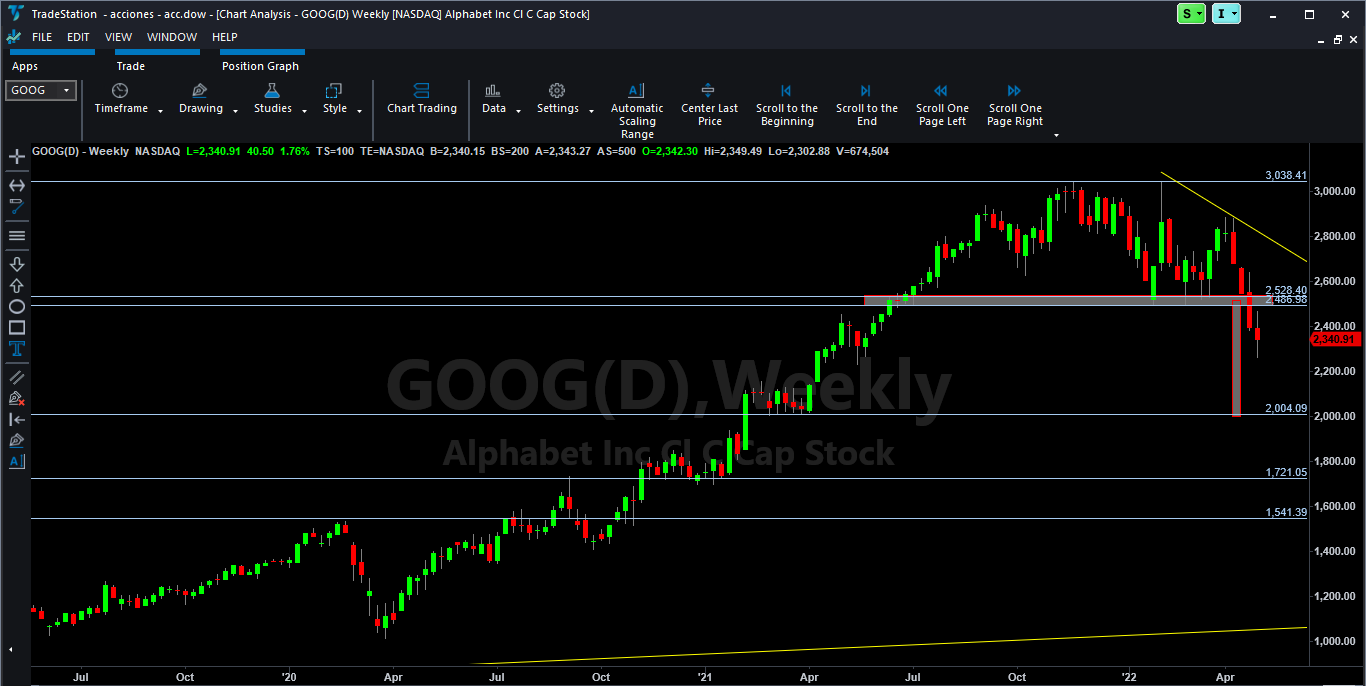Select the down arrow drawing tool

pyautogui.click(x=17, y=264)
